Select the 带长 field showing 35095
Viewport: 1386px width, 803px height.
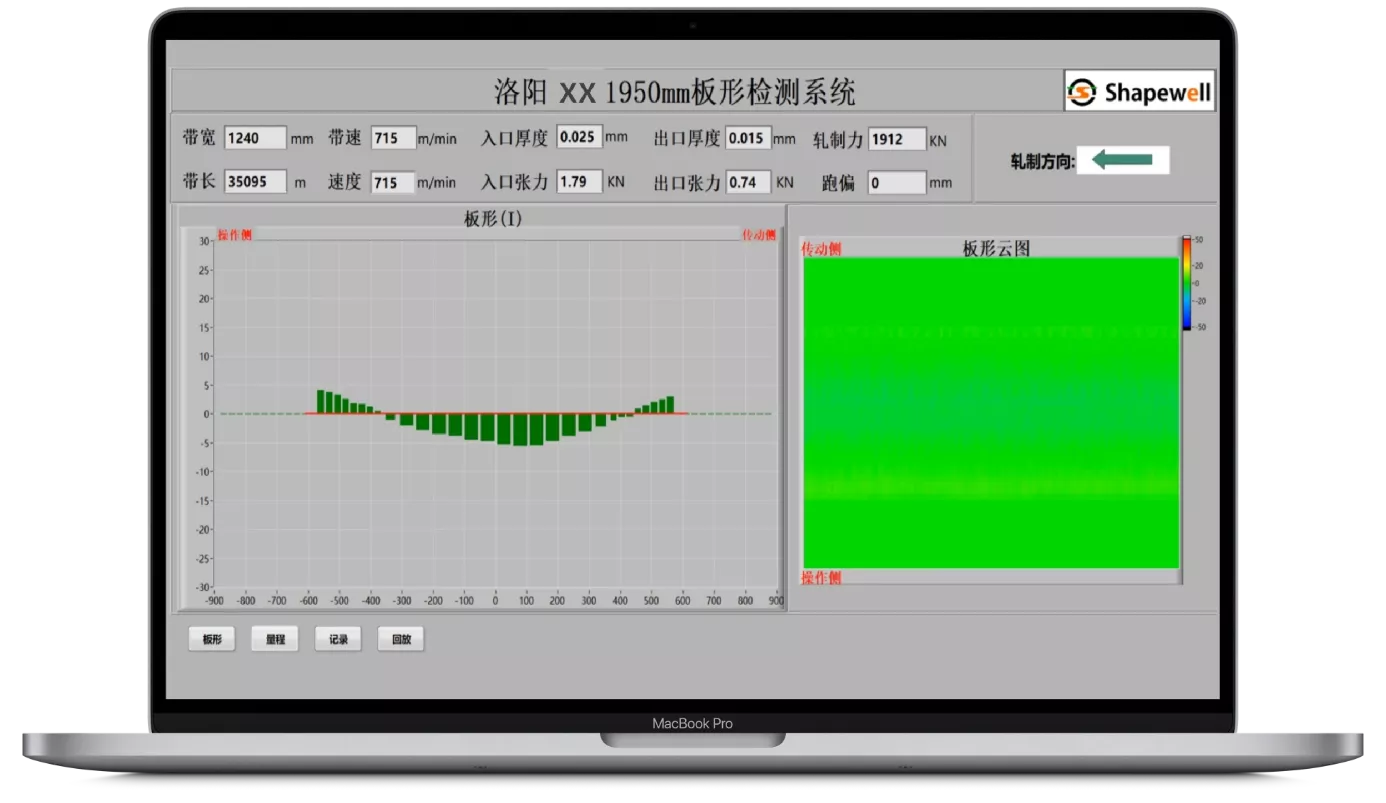(255, 182)
